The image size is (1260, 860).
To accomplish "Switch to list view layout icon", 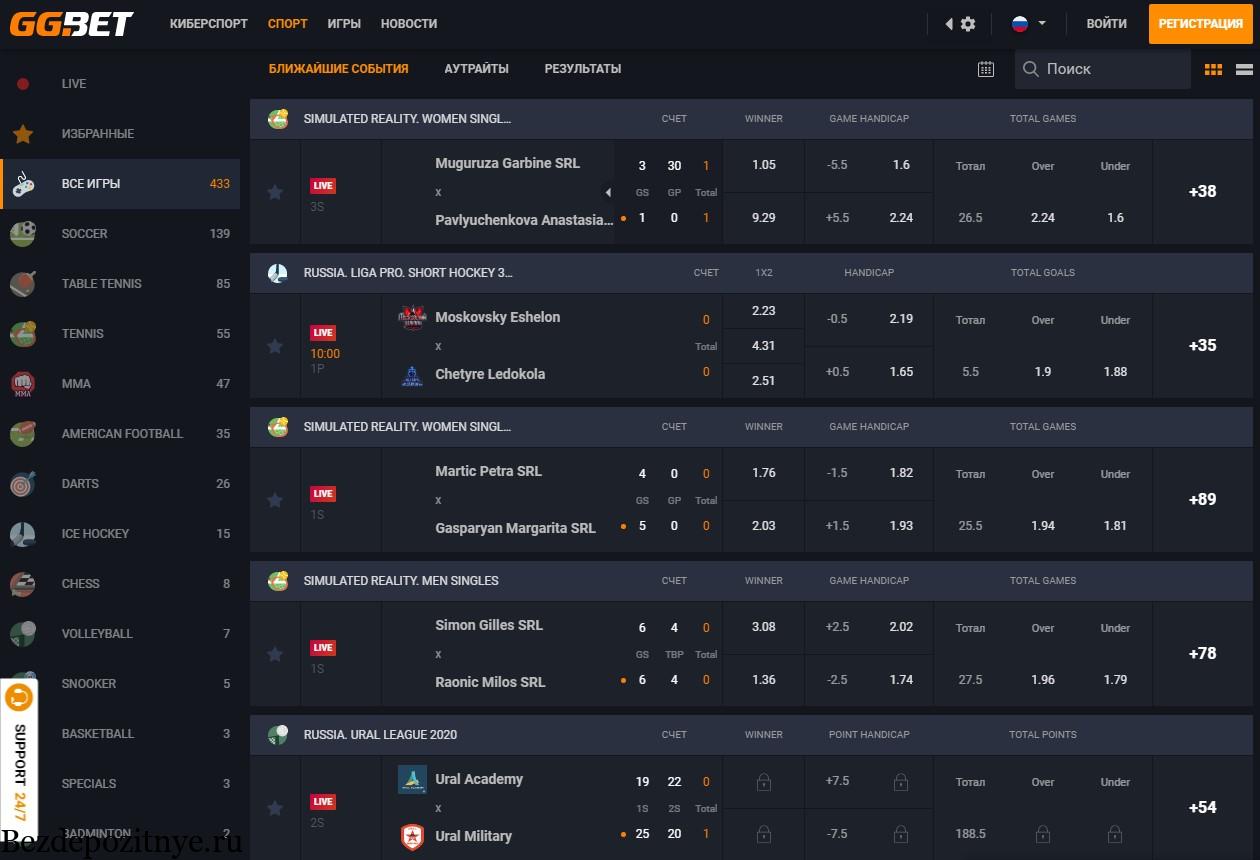I will click(1245, 69).
